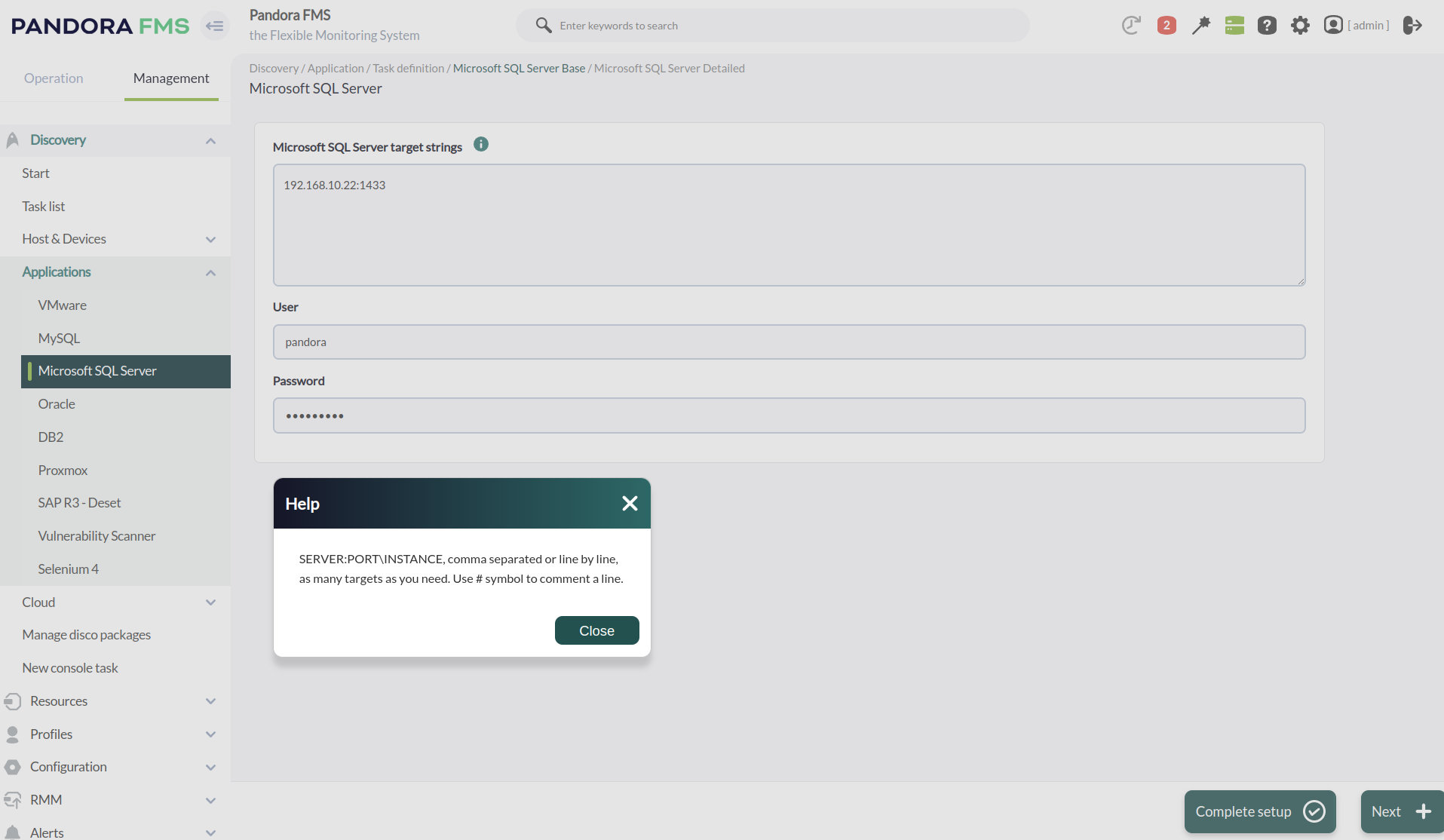The height and width of the screenshot is (840, 1444).
Task: Expand the Host & Devices submenu
Action: [210, 240]
